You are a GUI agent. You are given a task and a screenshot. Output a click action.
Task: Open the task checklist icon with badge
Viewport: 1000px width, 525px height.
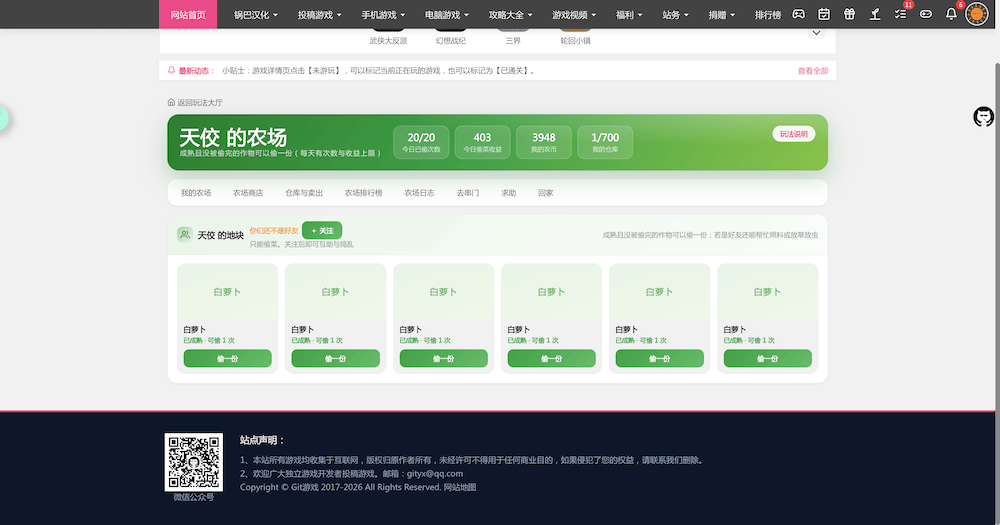click(x=901, y=14)
